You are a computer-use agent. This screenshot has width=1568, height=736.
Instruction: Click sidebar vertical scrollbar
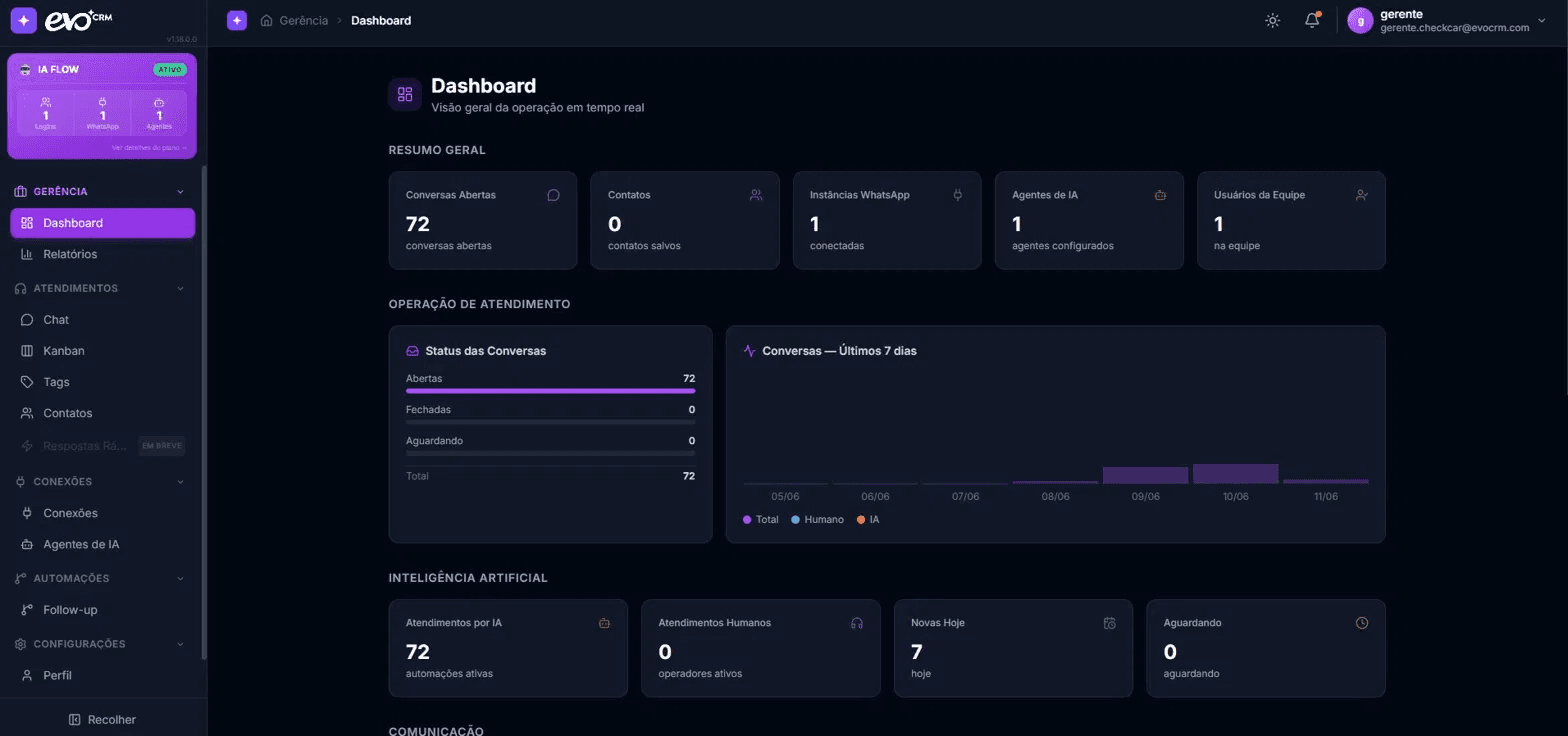point(204,412)
